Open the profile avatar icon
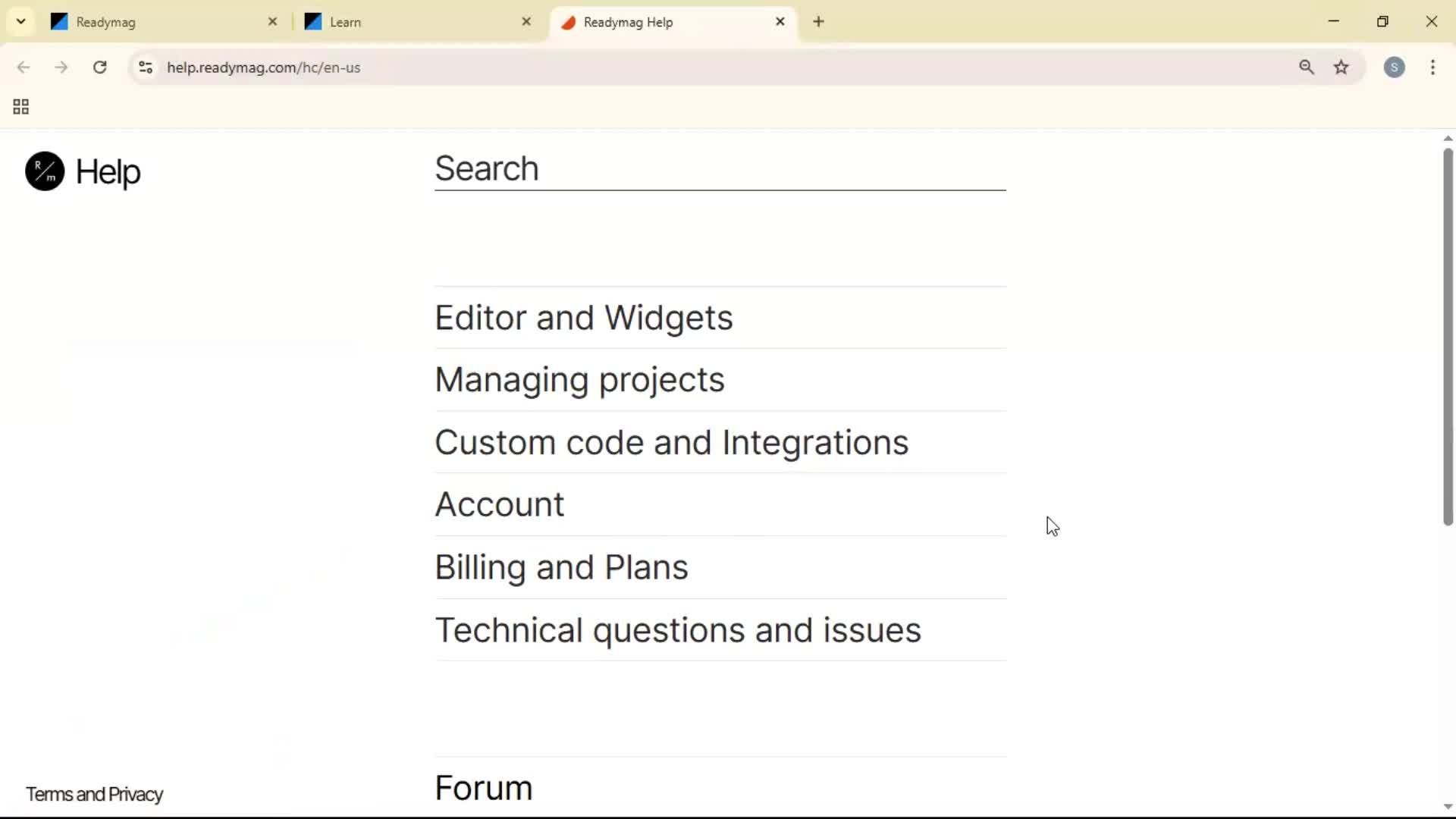The height and width of the screenshot is (819, 1456). click(x=1395, y=67)
